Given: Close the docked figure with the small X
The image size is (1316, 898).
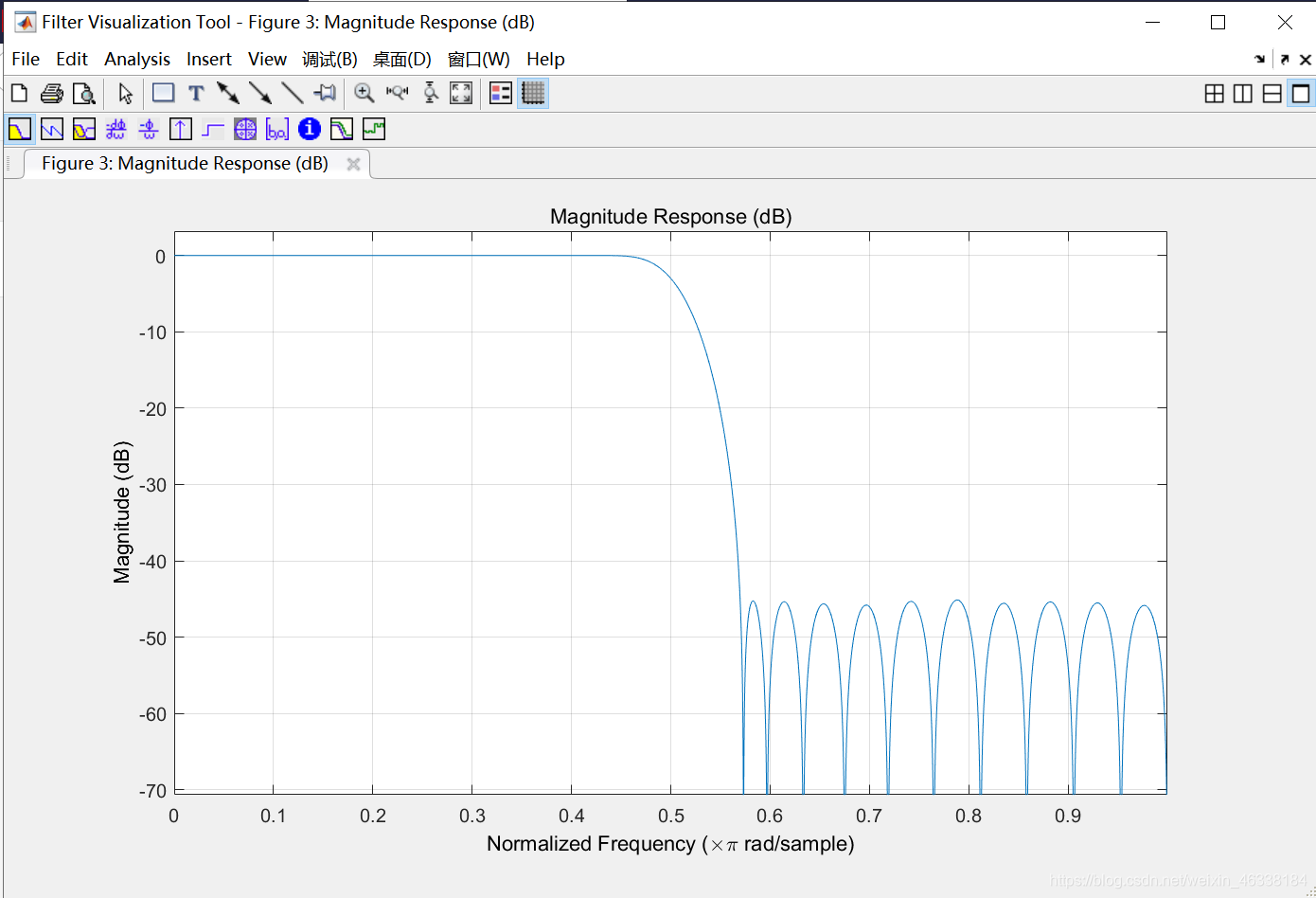Looking at the screenshot, I should click(x=1306, y=59).
